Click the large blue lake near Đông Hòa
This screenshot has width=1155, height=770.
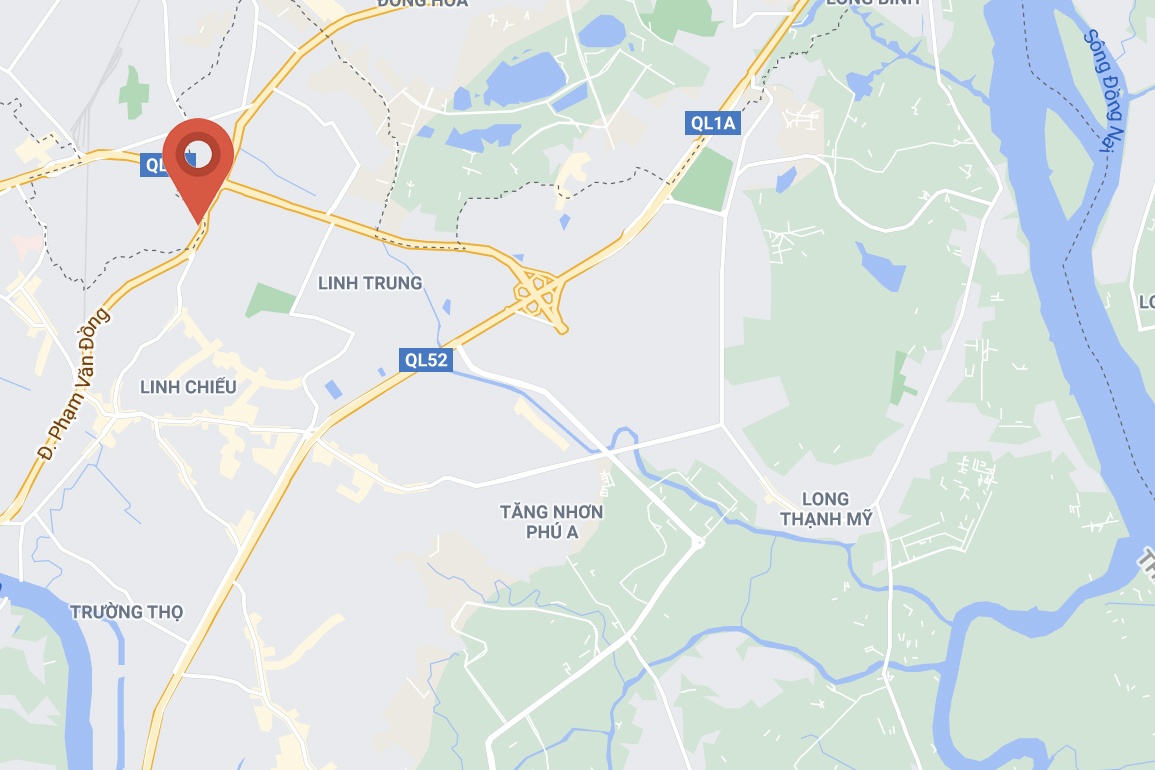tap(524, 80)
